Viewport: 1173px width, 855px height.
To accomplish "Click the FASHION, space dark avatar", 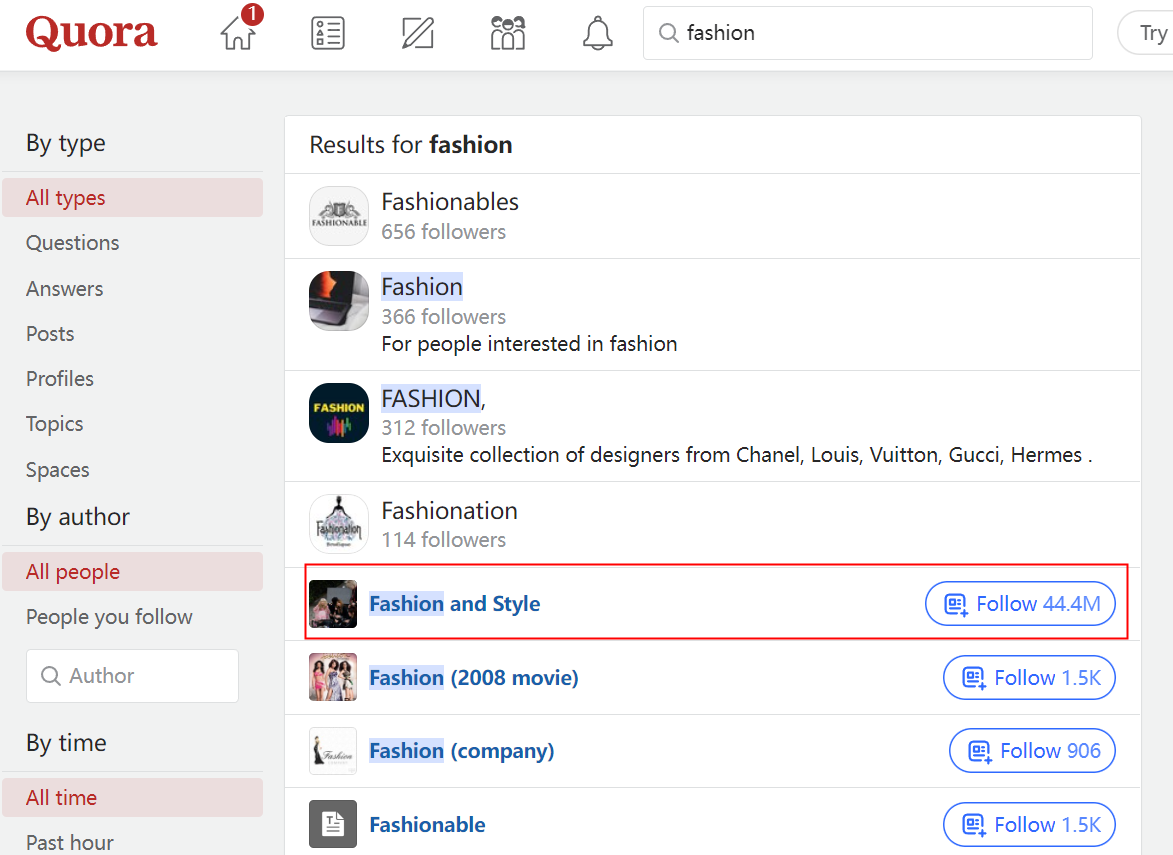I will (339, 412).
